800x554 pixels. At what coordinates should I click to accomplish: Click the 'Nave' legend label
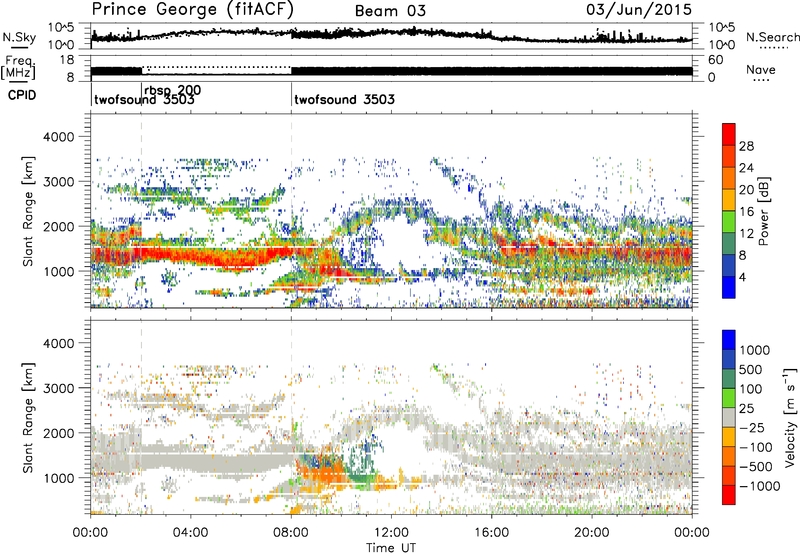pyautogui.click(x=761, y=70)
